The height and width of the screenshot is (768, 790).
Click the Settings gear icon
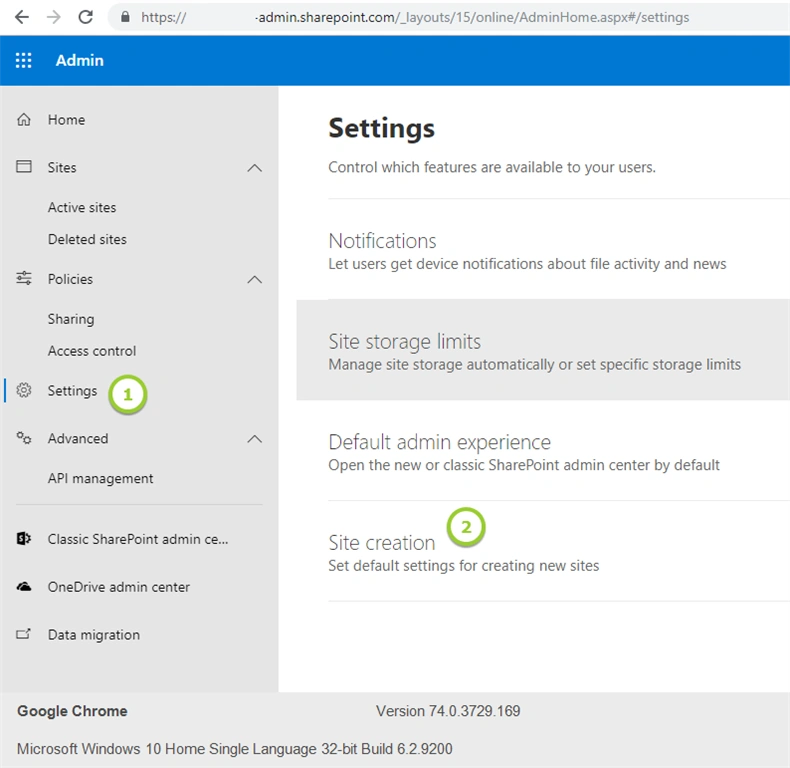(24, 390)
